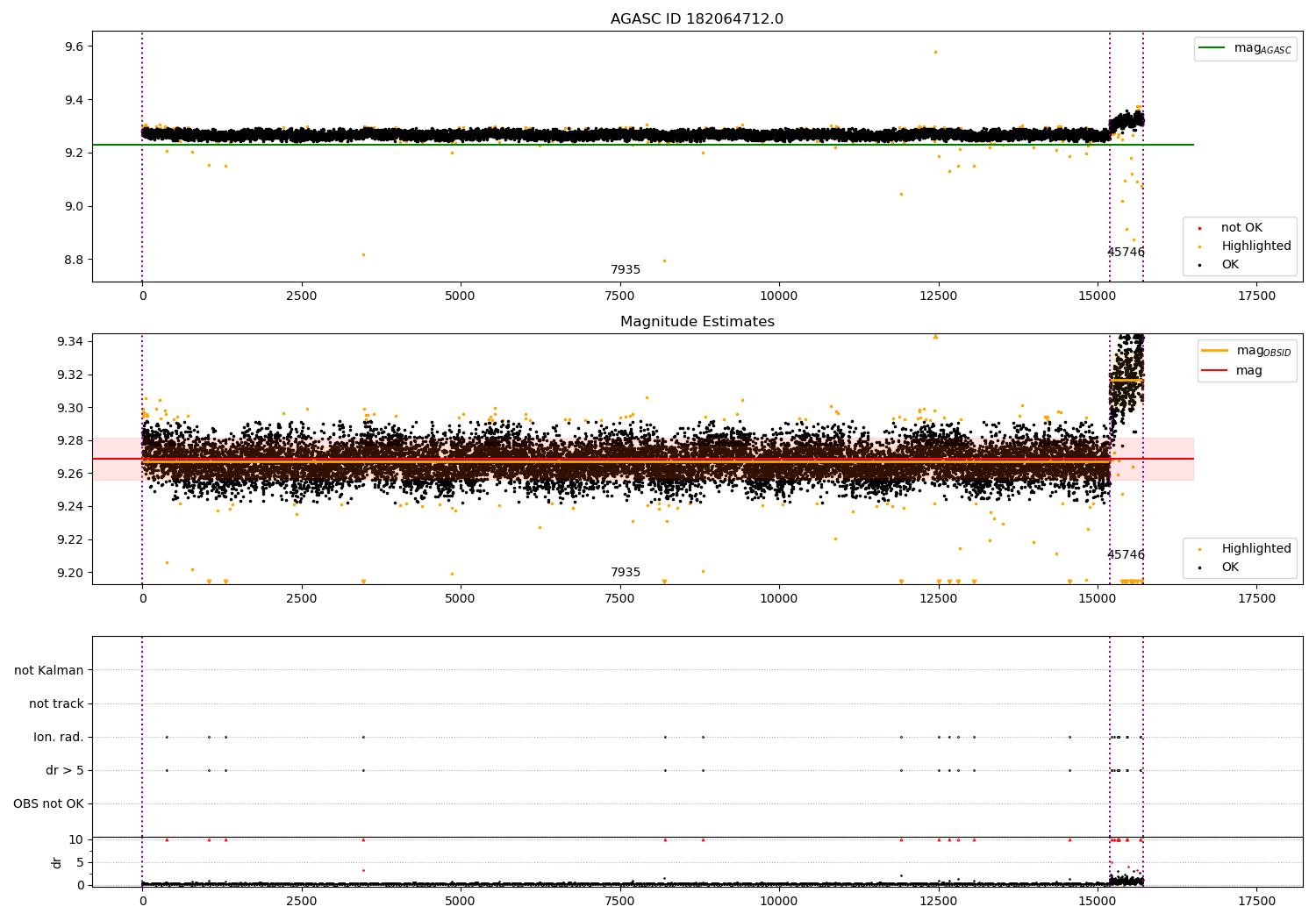Click the green line swatch in mag AGASC legend
Image resolution: width=1316 pixels, height=921 pixels.
click(1212, 48)
